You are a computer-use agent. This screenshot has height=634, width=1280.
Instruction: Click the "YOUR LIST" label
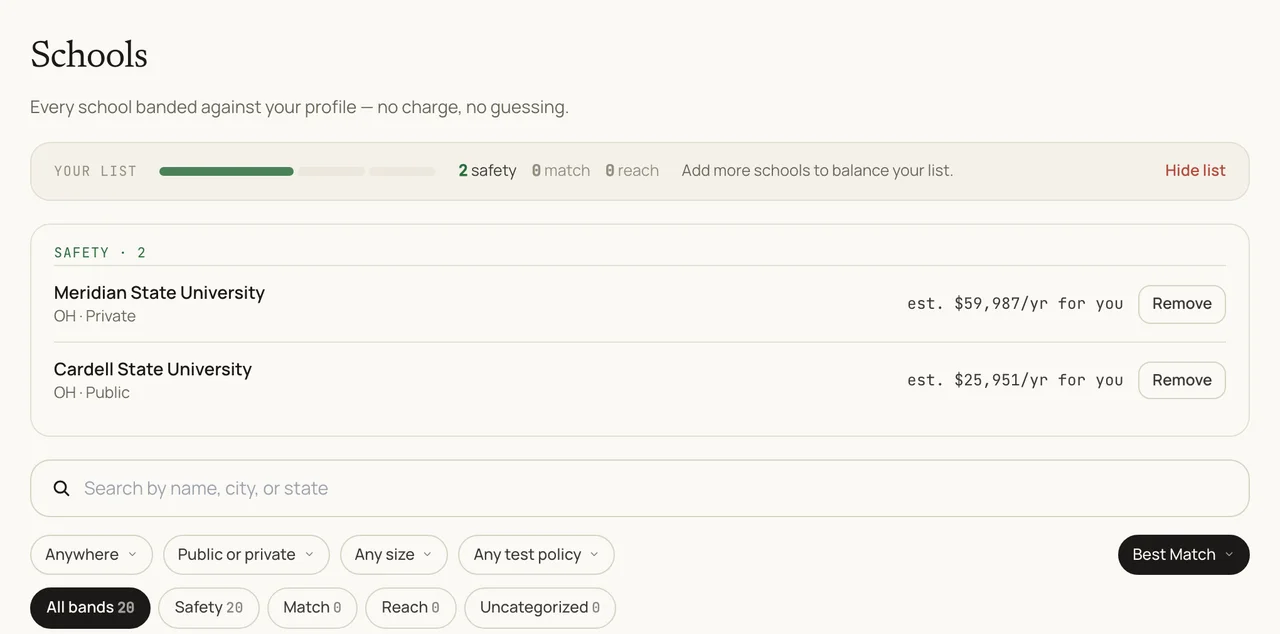(95, 171)
